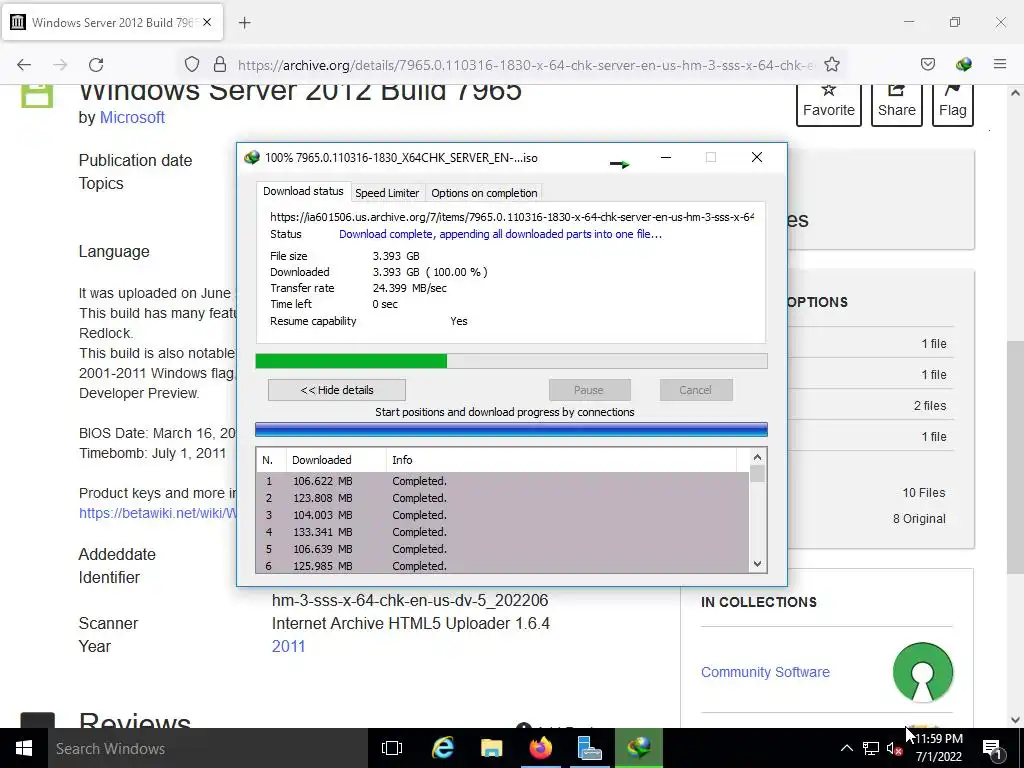Viewport: 1024px width, 768px height.
Task: Click the IDM extension icon in Firefox toolbar
Action: pos(963,65)
